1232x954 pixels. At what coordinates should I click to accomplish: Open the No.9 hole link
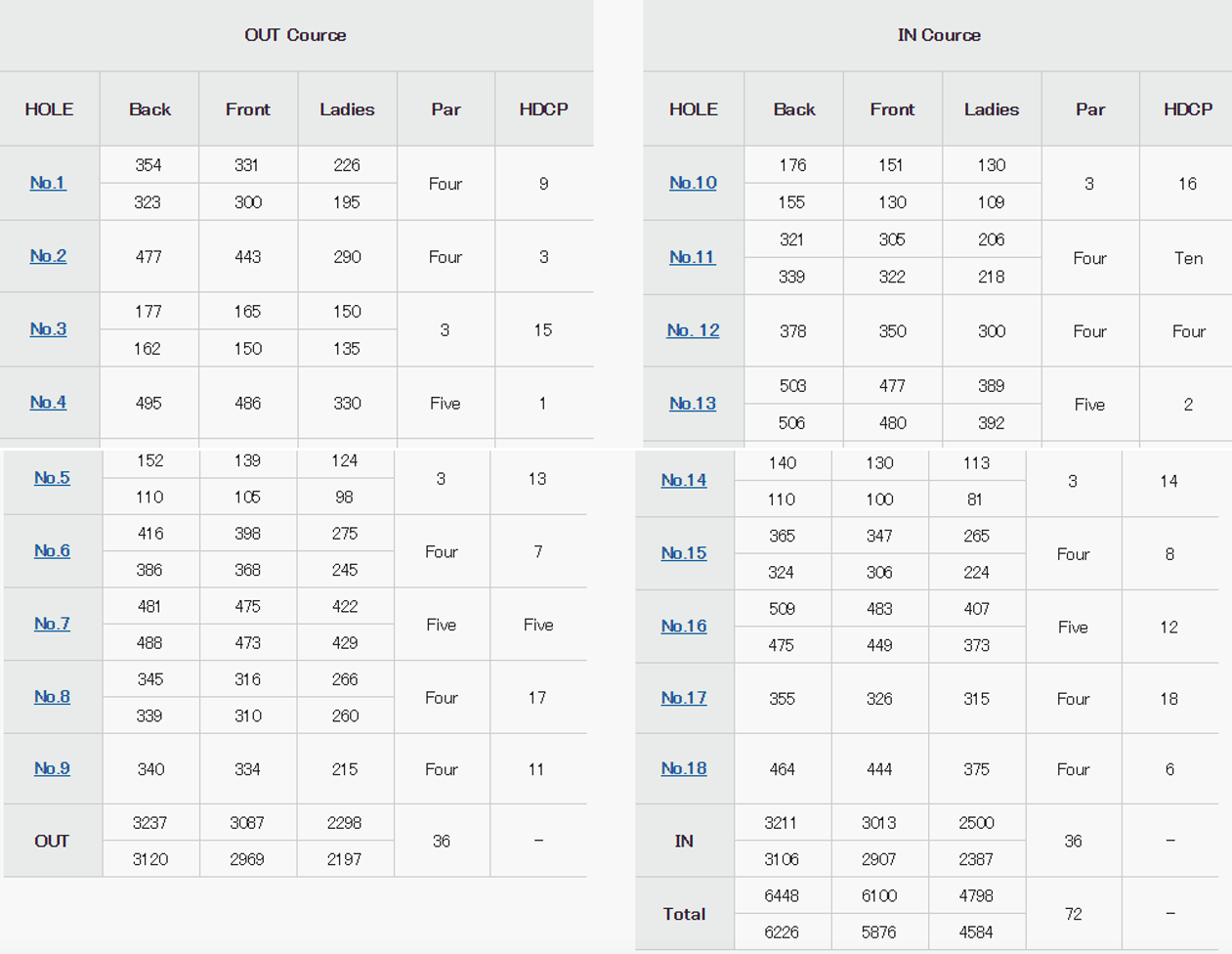click(52, 768)
